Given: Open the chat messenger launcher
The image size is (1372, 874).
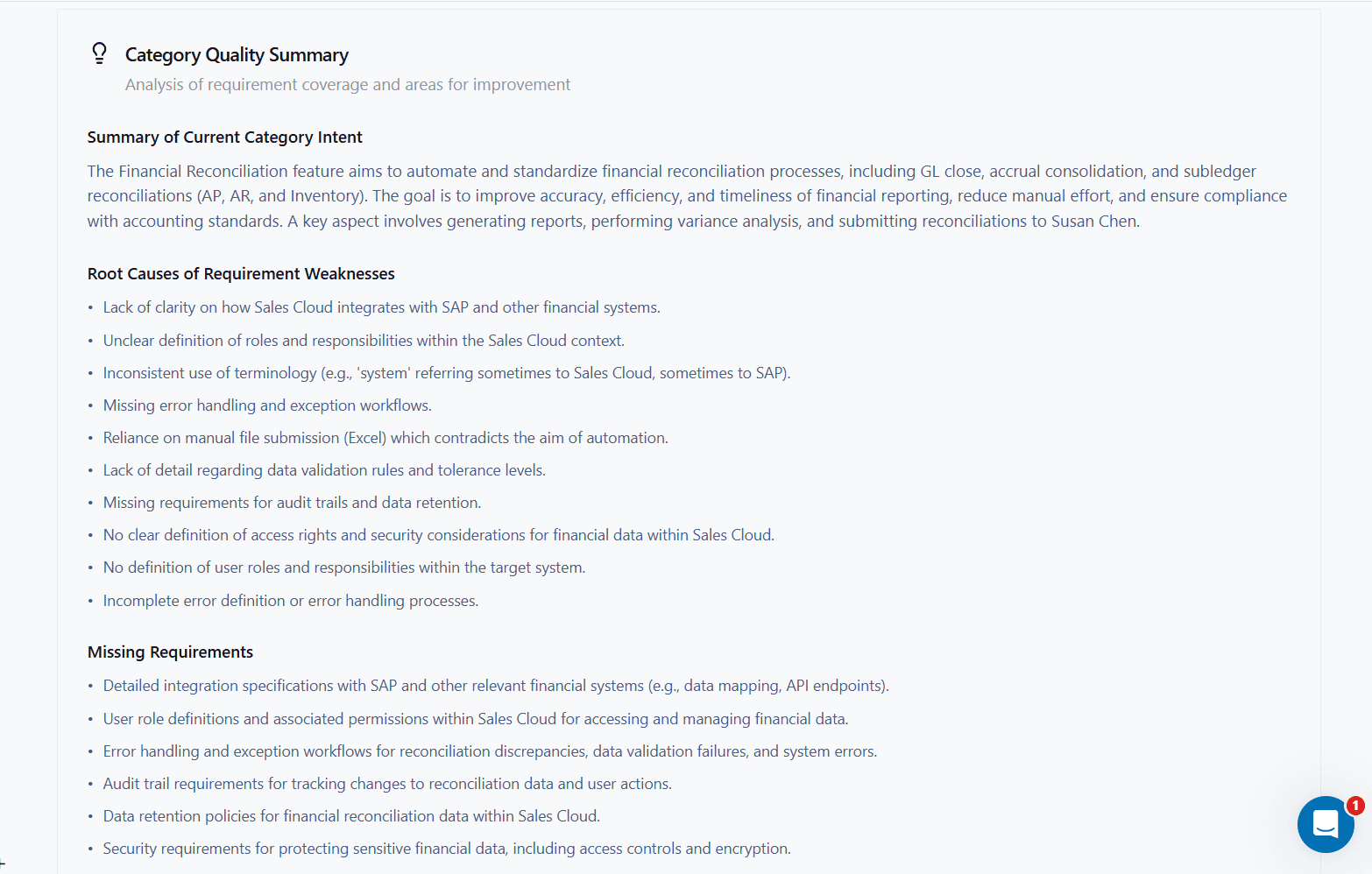Looking at the screenshot, I should (1326, 824).
